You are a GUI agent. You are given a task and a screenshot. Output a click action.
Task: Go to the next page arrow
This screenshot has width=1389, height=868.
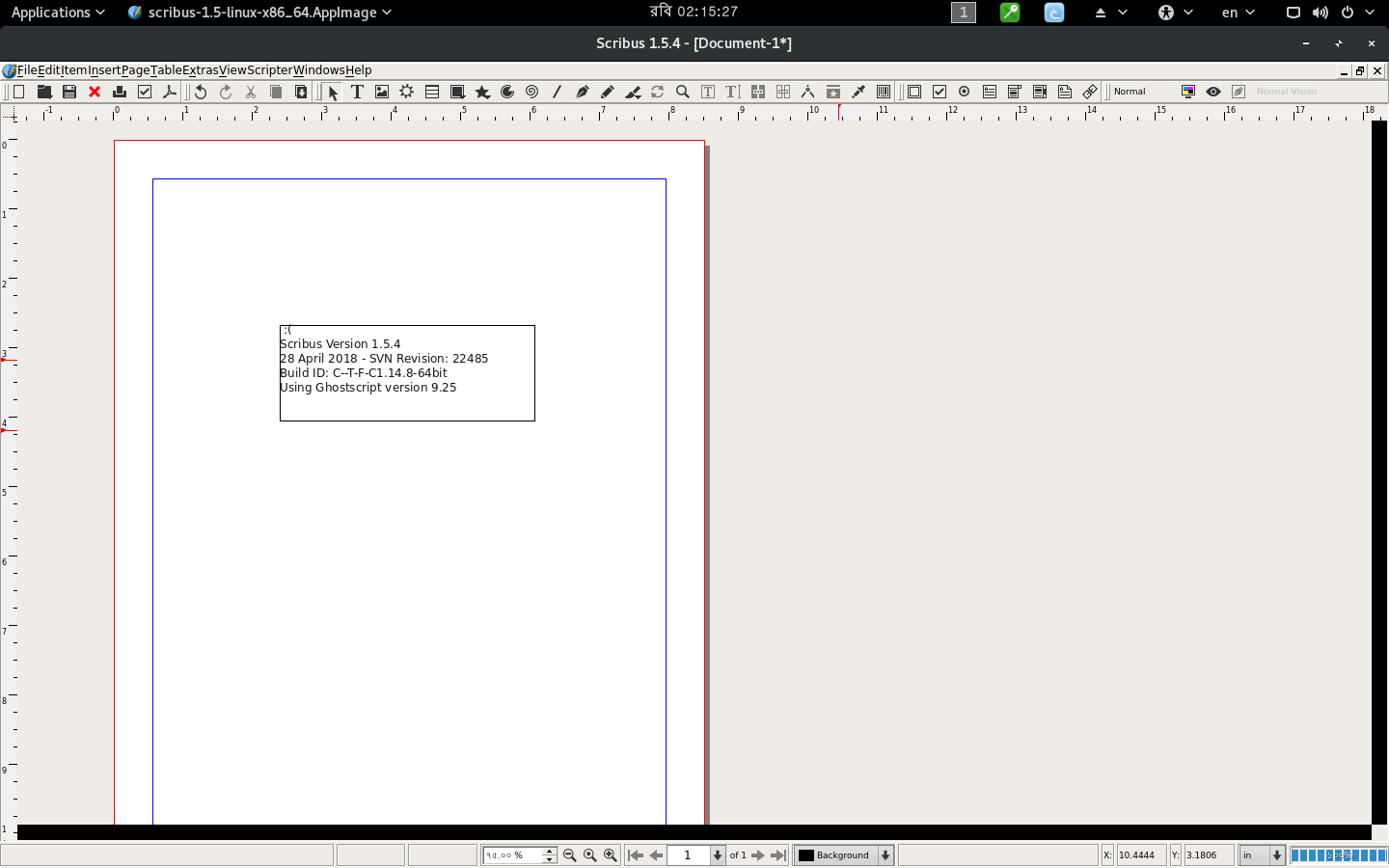point(758,855)
